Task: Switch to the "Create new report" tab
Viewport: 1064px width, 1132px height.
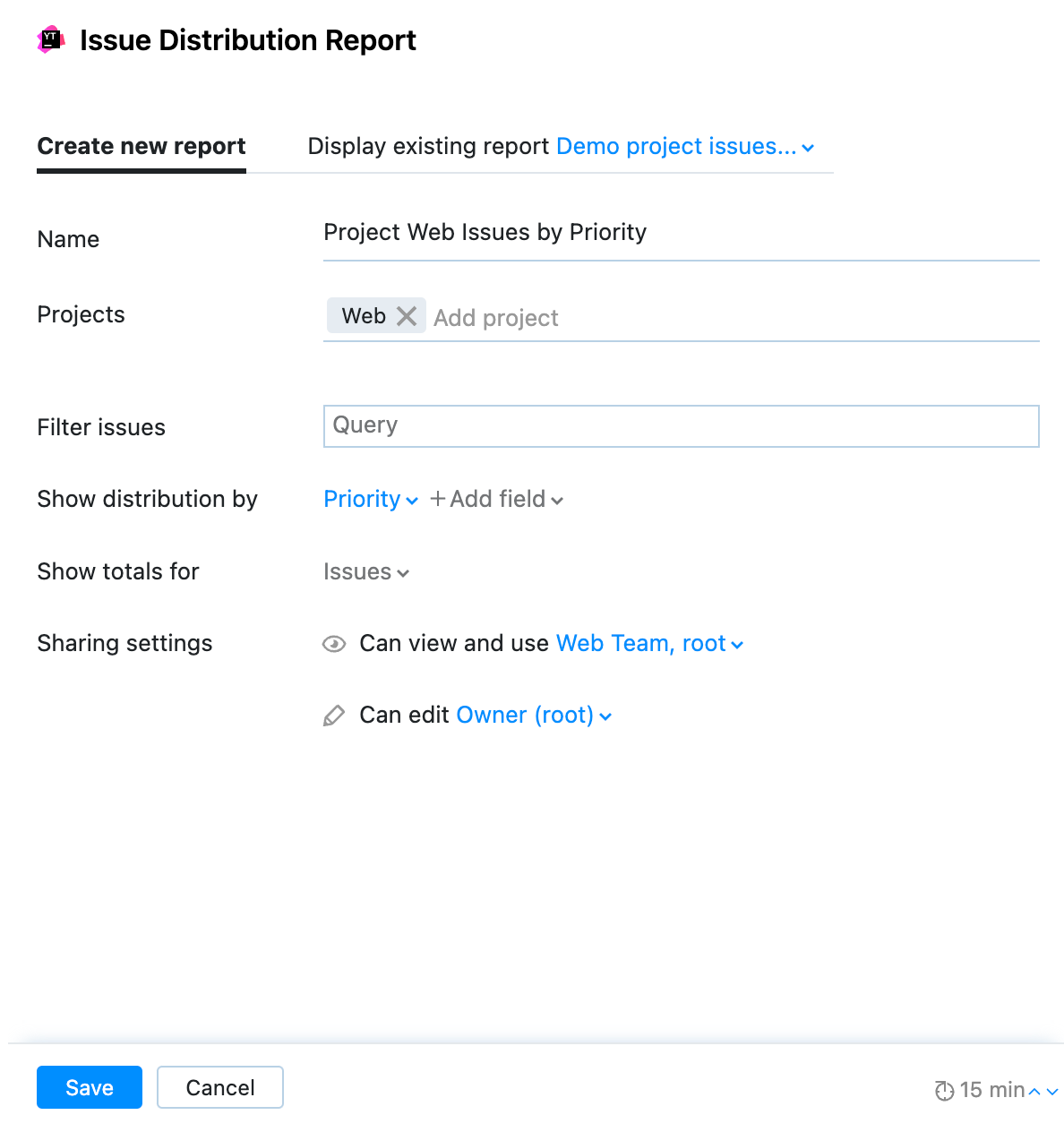Action: (141, 146)
